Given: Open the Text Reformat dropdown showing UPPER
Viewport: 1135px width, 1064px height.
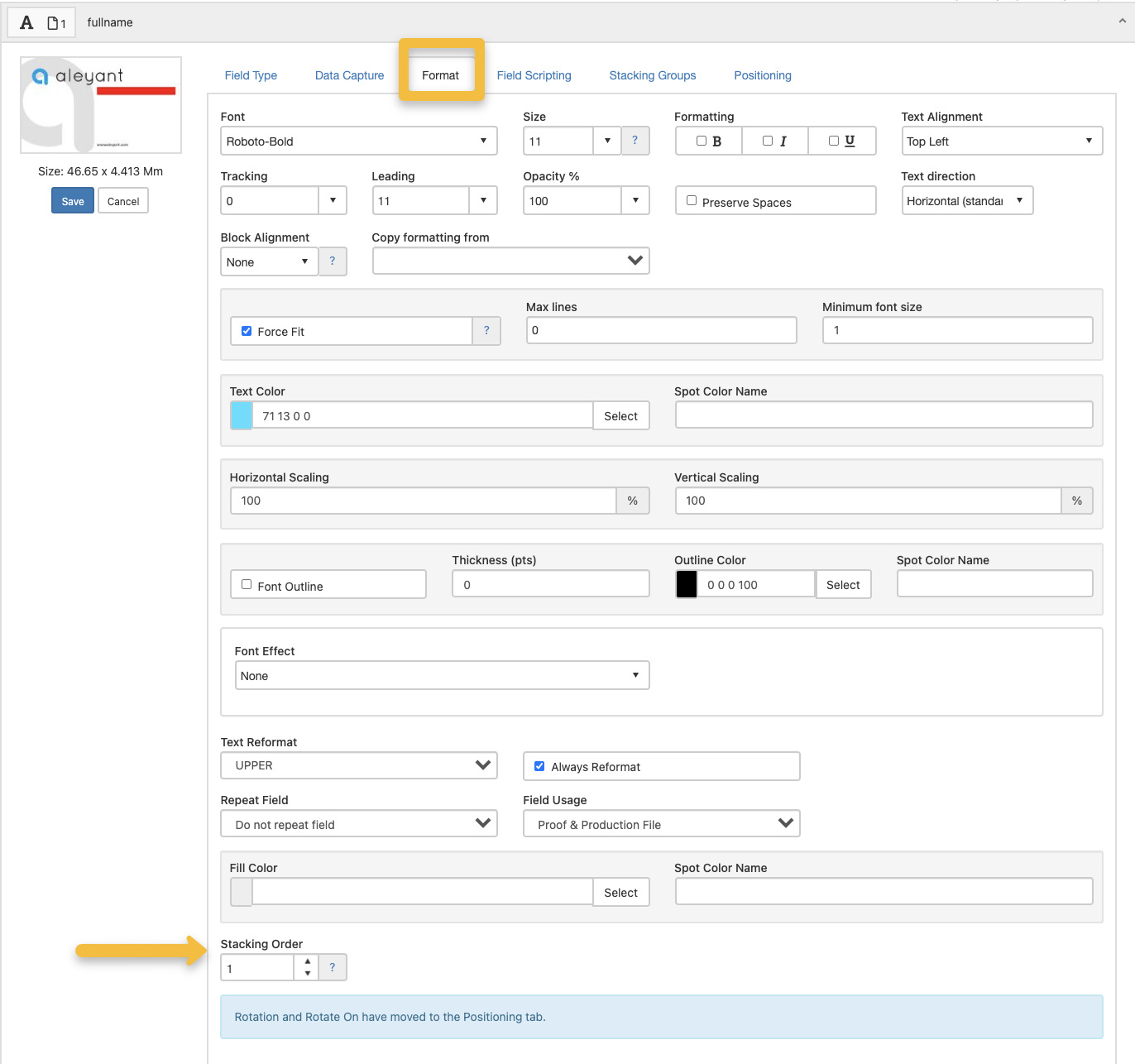Looking at the screenshot, I should [359, 765].
